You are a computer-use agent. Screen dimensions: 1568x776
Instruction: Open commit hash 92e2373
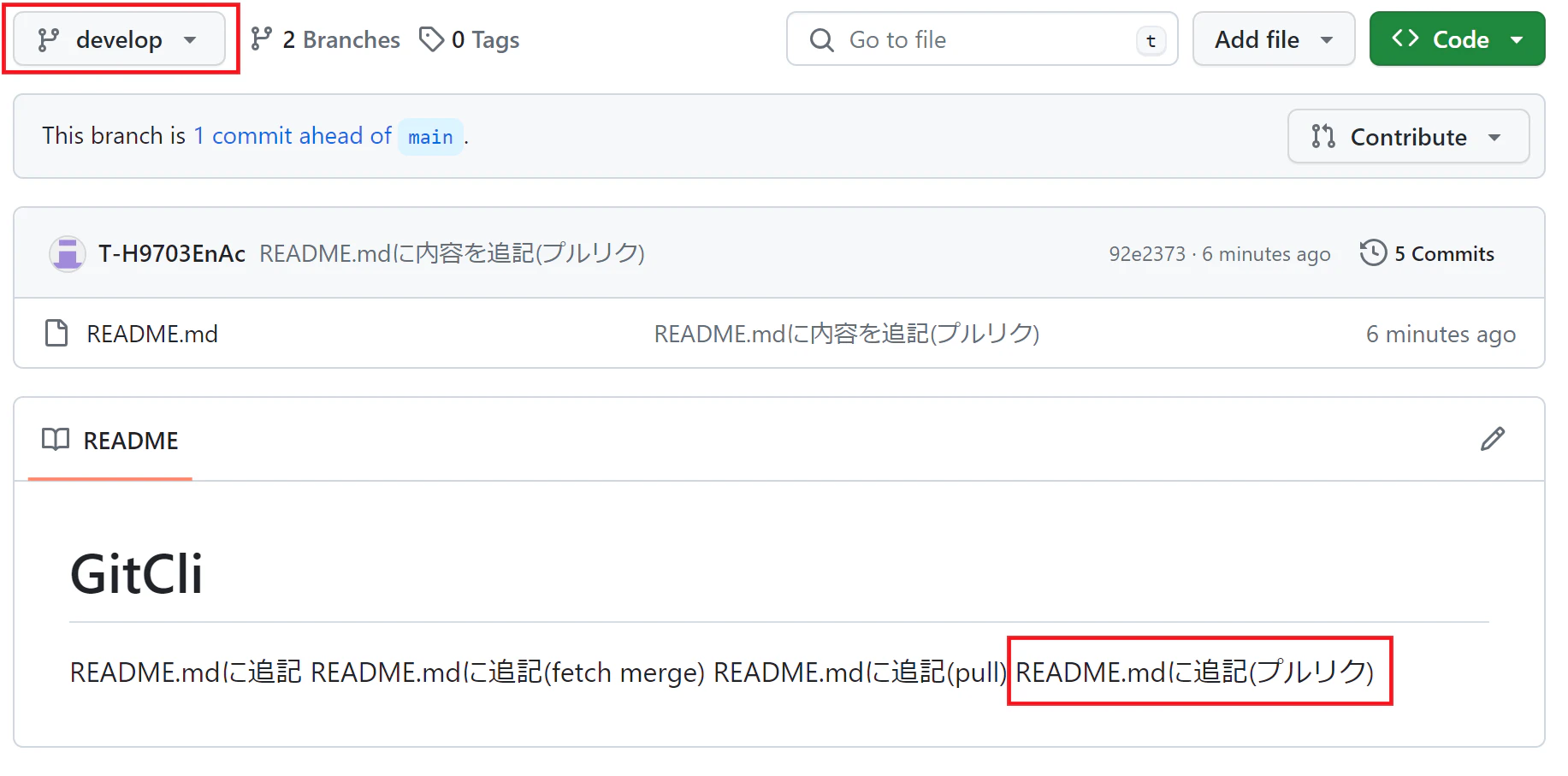(x=1147, y=254)
